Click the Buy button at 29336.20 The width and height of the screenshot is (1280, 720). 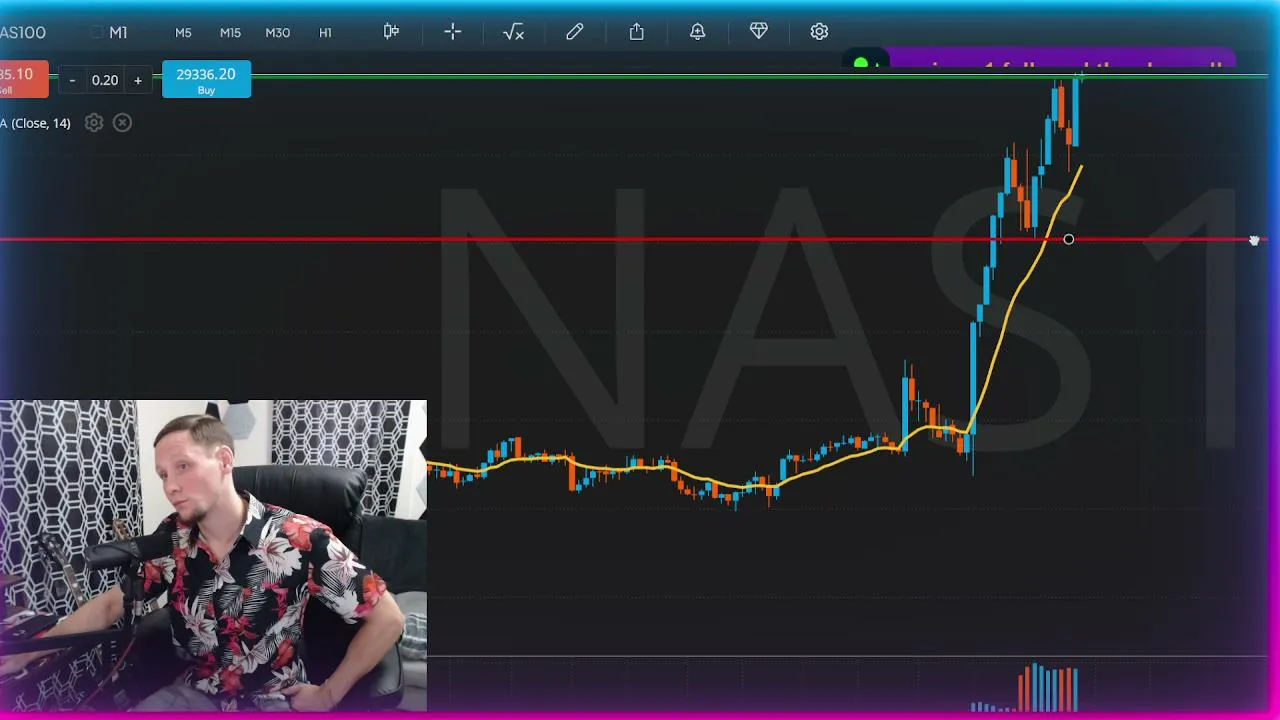(206, 80)
